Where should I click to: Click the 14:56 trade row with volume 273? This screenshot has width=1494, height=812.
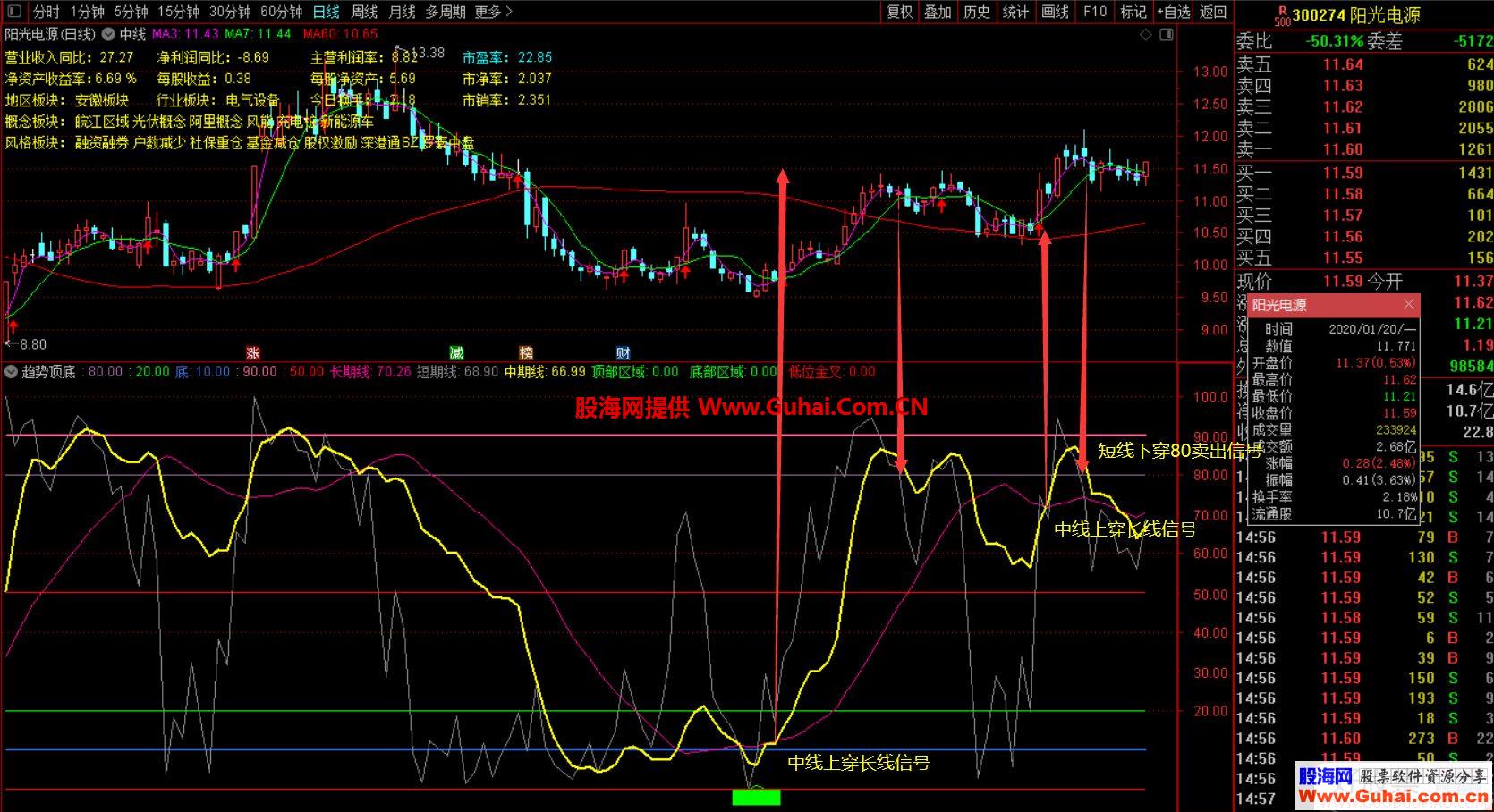tap(1364, 739)
